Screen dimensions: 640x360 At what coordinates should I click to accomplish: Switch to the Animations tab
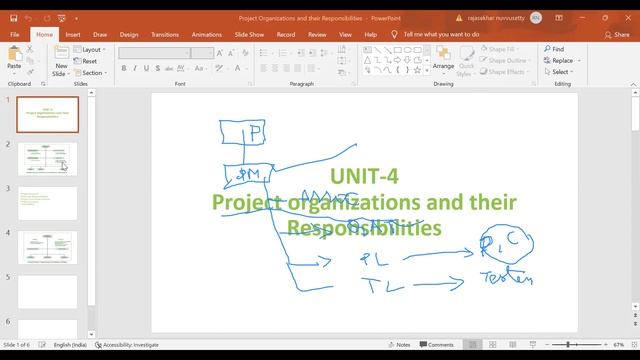[207, 35]
